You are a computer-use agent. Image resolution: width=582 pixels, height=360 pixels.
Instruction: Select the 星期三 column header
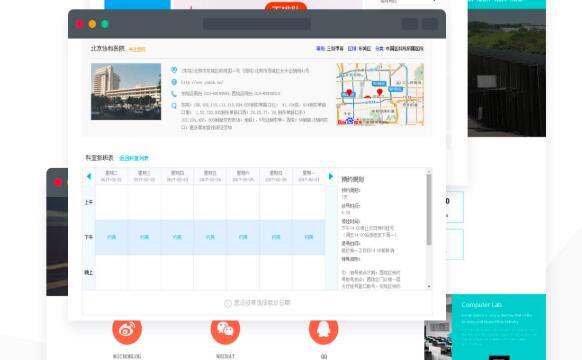(144, 176)
